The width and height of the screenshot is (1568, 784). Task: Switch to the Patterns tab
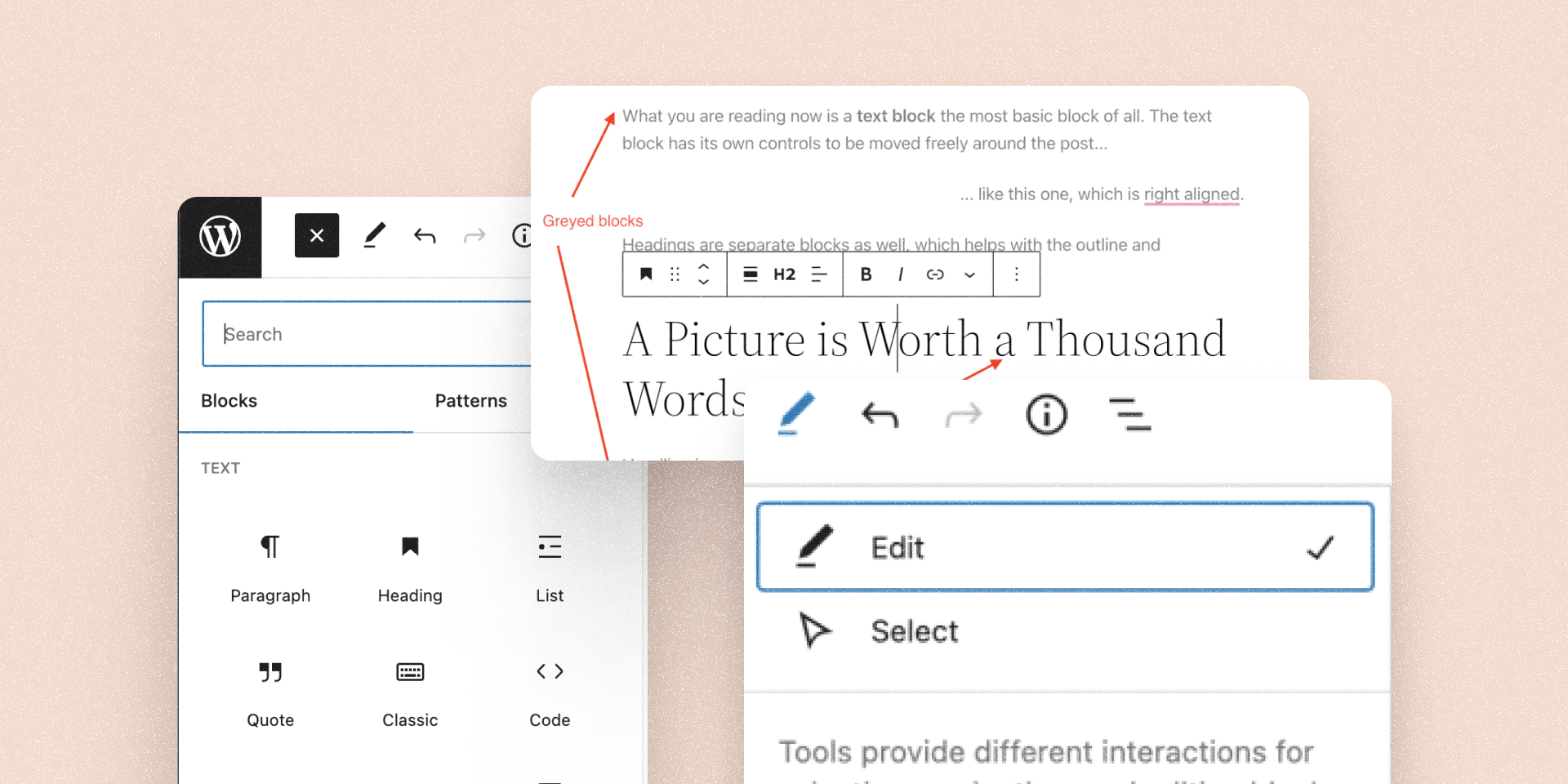470,400
